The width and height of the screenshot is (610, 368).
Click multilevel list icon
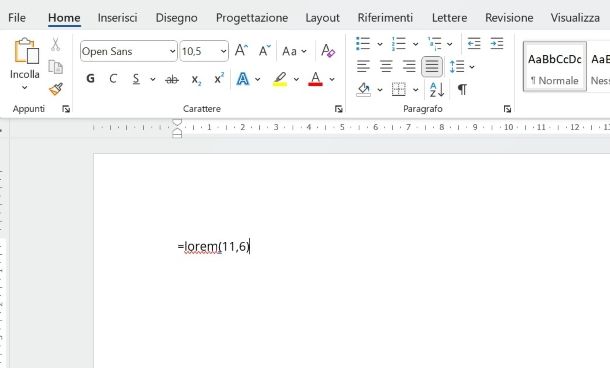point(434,44)
